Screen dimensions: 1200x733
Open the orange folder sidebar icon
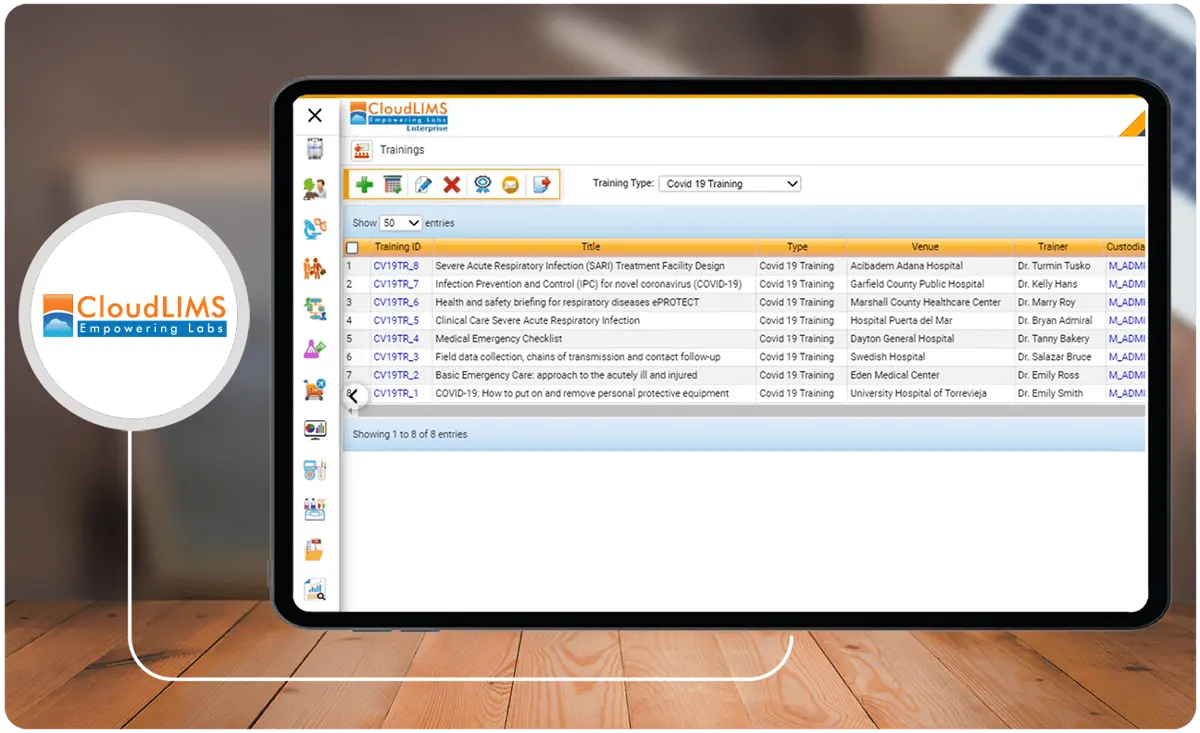coord(315,549)
